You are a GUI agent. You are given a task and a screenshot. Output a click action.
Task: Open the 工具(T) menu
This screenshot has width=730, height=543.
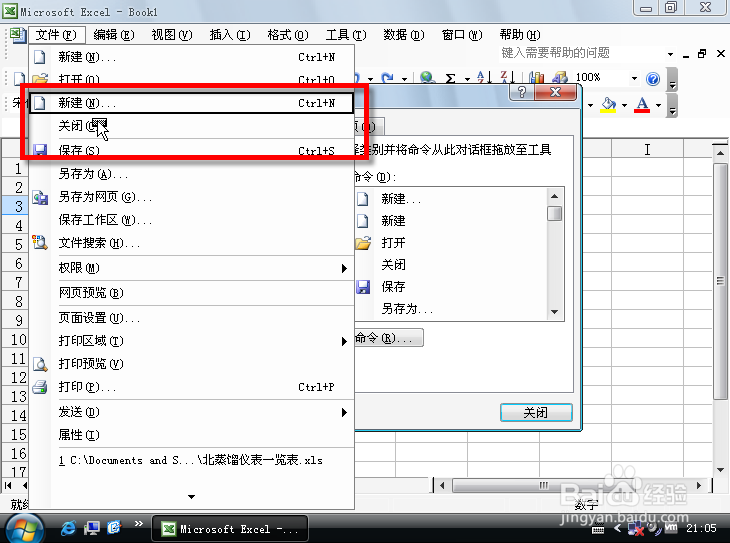click(346, 35)
